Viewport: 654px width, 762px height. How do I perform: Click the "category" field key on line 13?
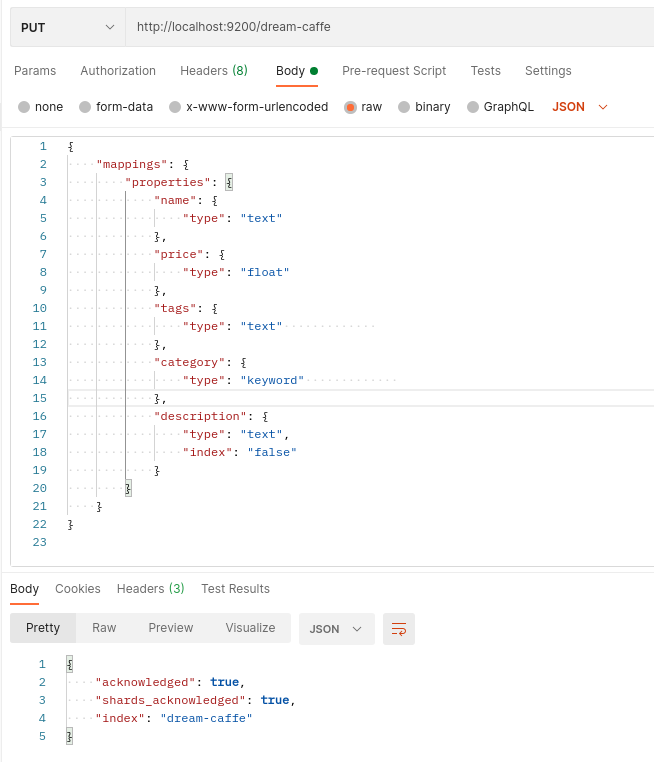pyautogui.click(x=189, y=363)
